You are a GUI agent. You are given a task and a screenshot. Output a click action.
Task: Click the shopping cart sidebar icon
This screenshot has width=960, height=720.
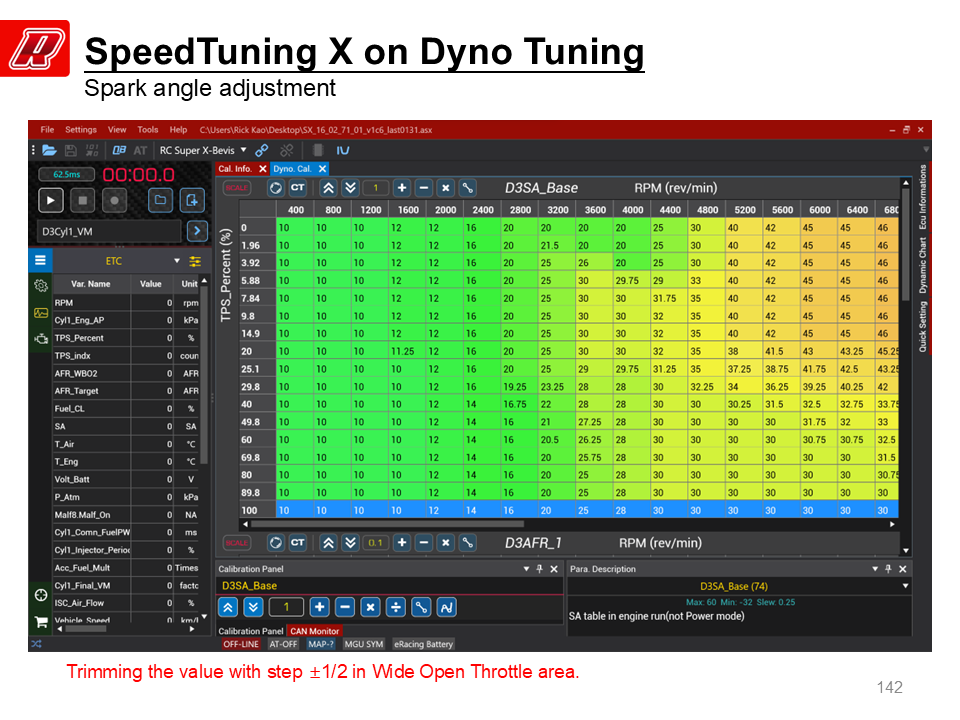coord(41,622)
